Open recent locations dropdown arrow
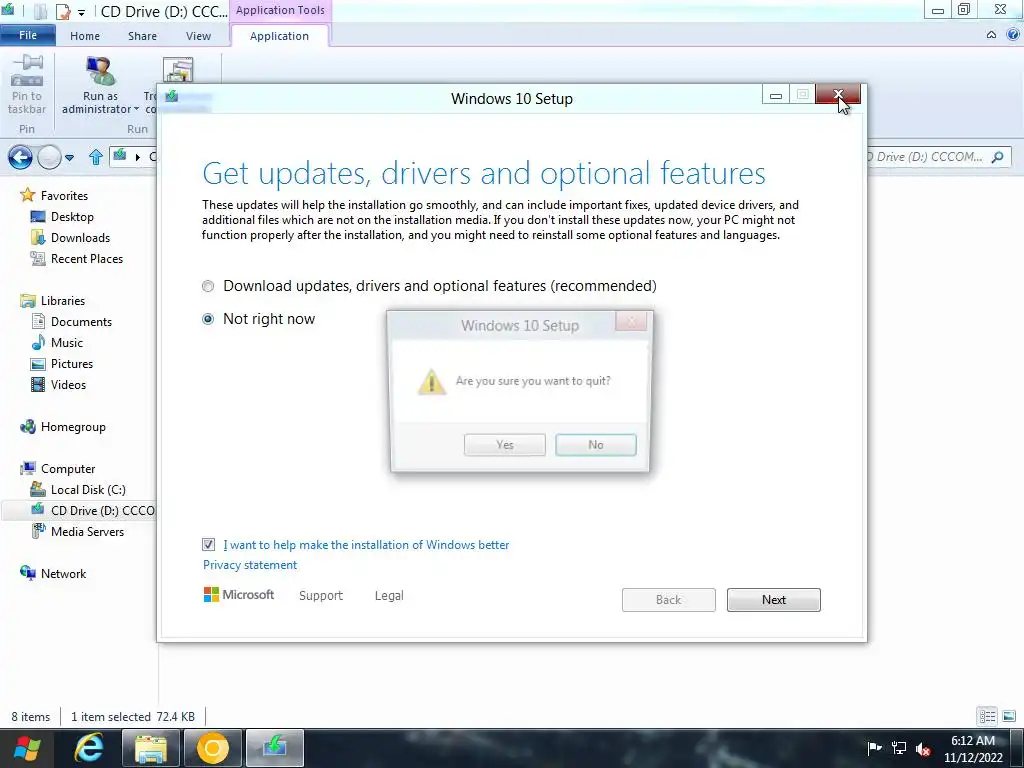This screenshot has width=1024, height=768. [x=69, y=157]
